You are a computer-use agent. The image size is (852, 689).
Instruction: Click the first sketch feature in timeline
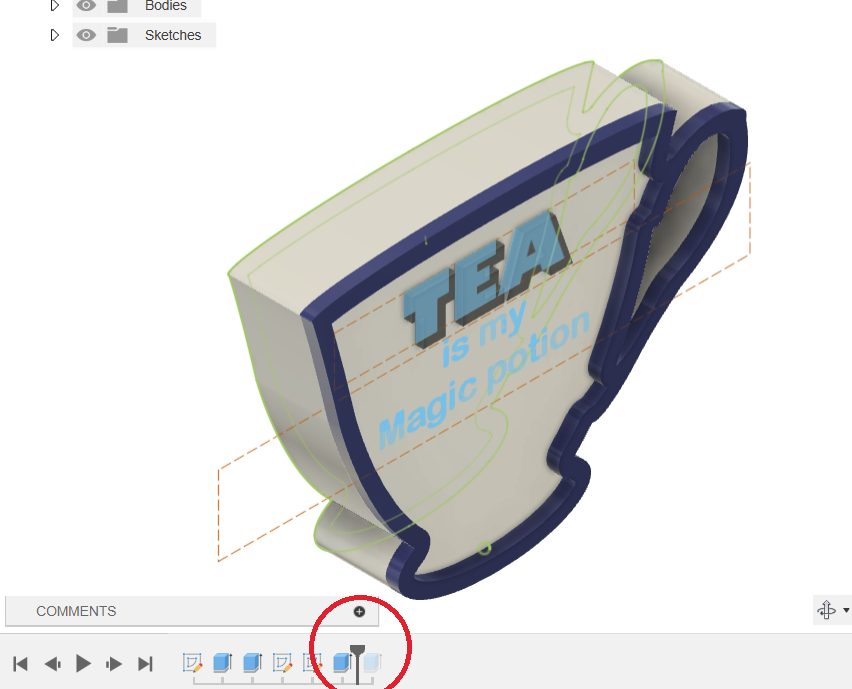[193, 662]
